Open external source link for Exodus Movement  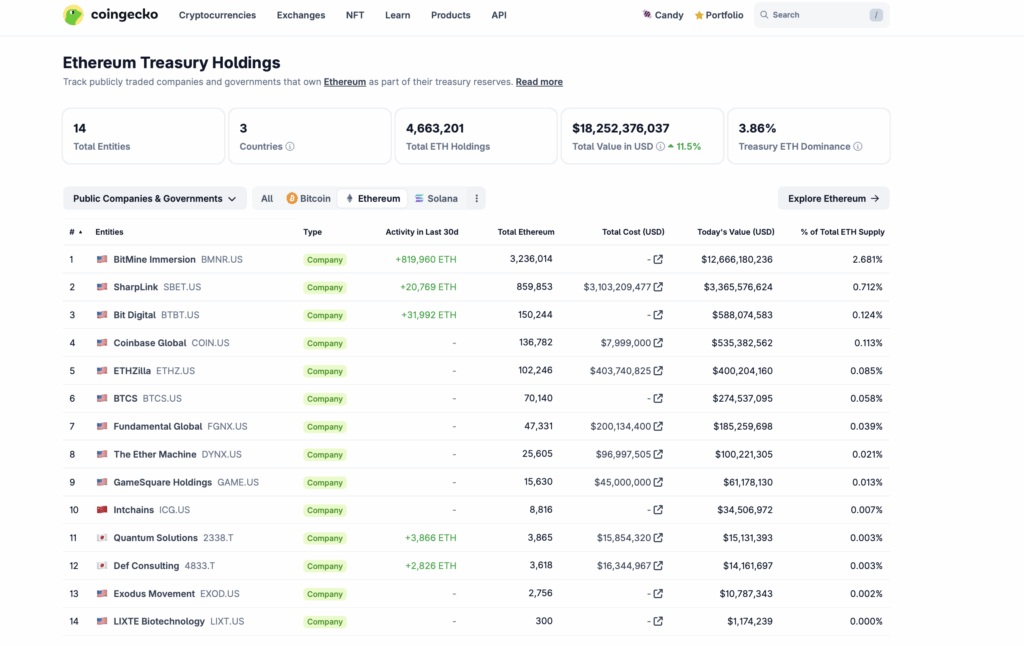[x=658, y=594]
